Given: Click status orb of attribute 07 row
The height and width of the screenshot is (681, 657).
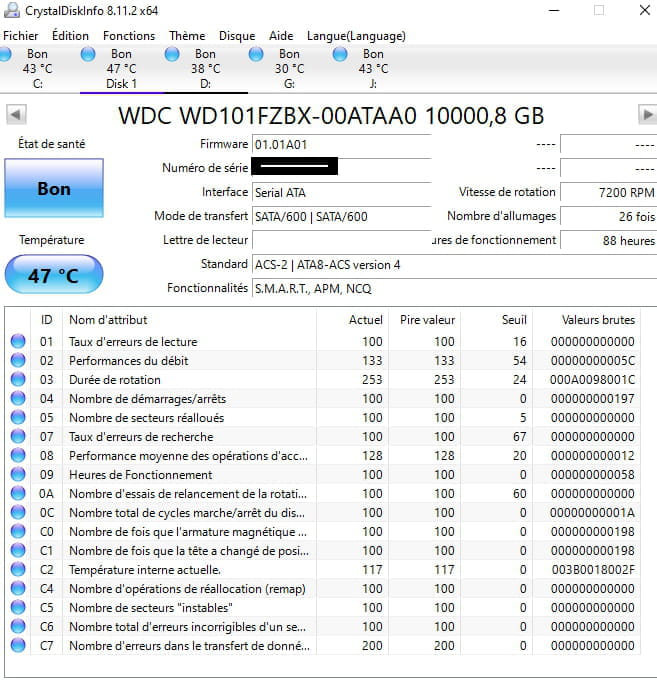Looking at the screenshot, I should coord(18,436).
